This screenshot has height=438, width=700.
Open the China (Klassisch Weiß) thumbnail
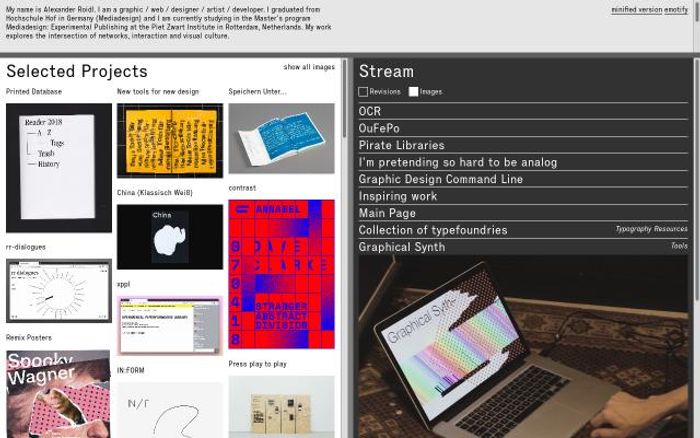coord(169,236)
